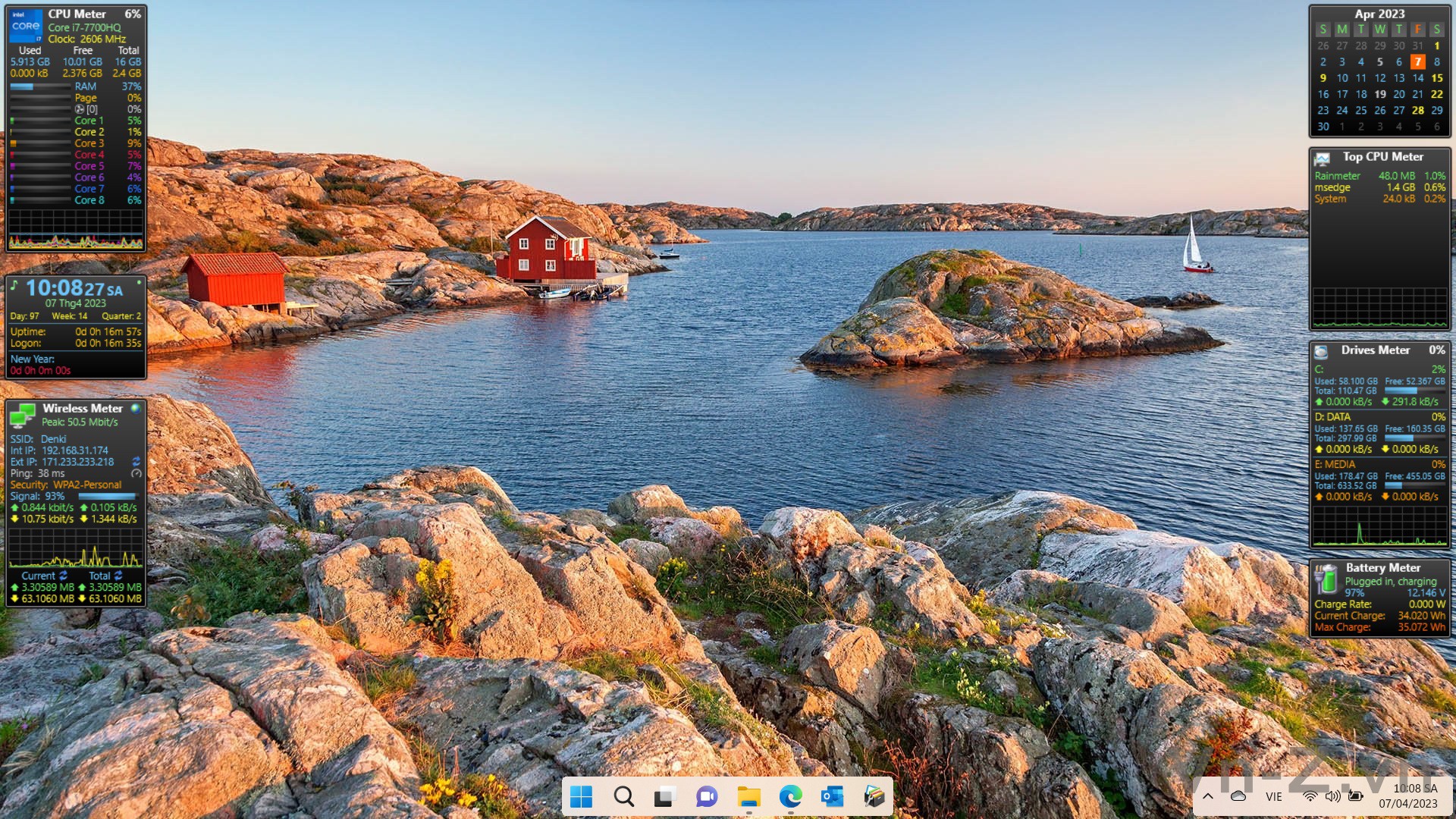
Task: Click the CPU usage history graph
Action: pyautogui.click(x=75, y=229)
